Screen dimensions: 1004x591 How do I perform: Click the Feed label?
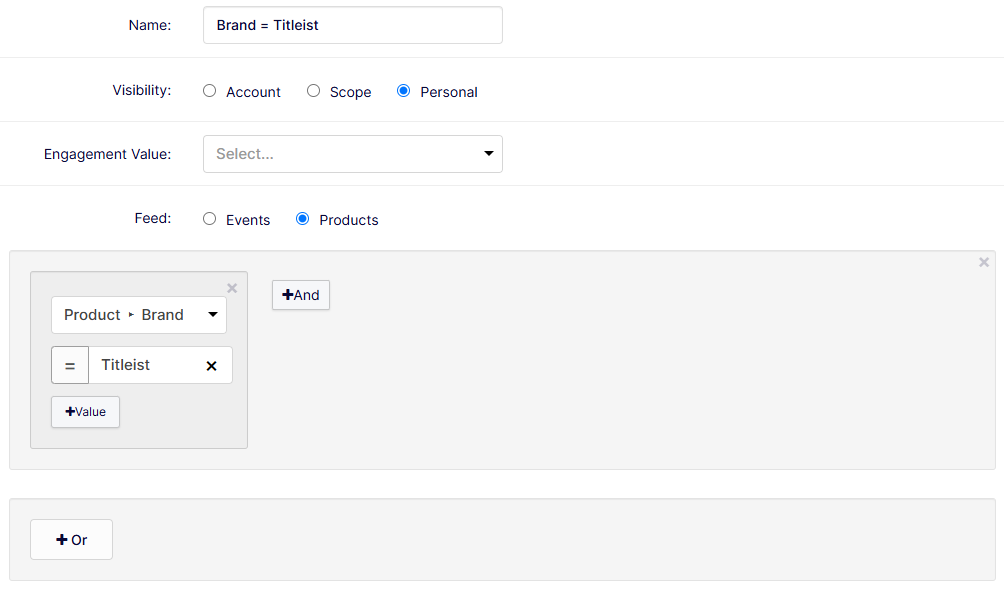(153, 217)
